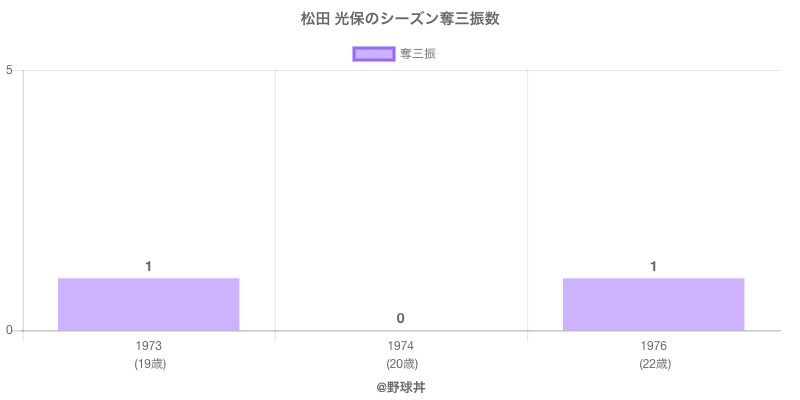
Task: Click the y-axis tick label 5
Action: coord(9,70)
